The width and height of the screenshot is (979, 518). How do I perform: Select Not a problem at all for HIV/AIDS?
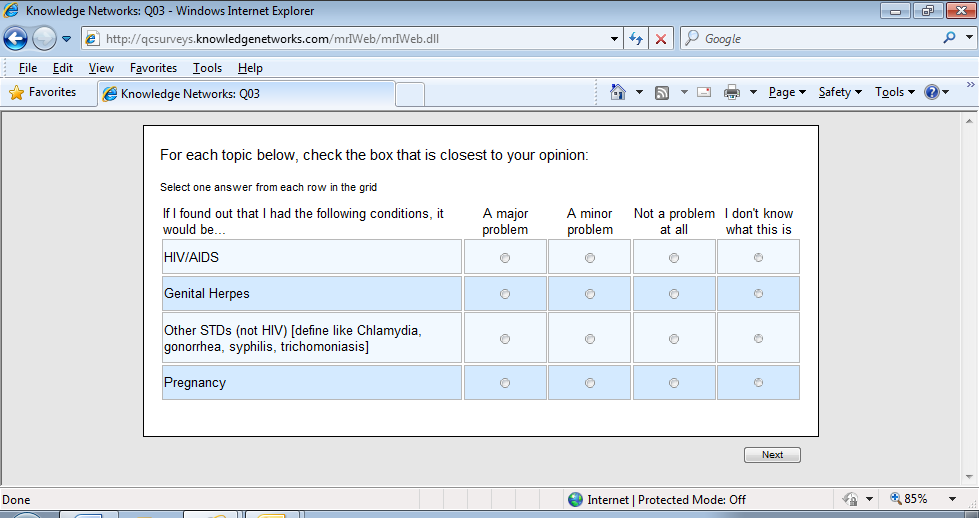coord(674,258)
